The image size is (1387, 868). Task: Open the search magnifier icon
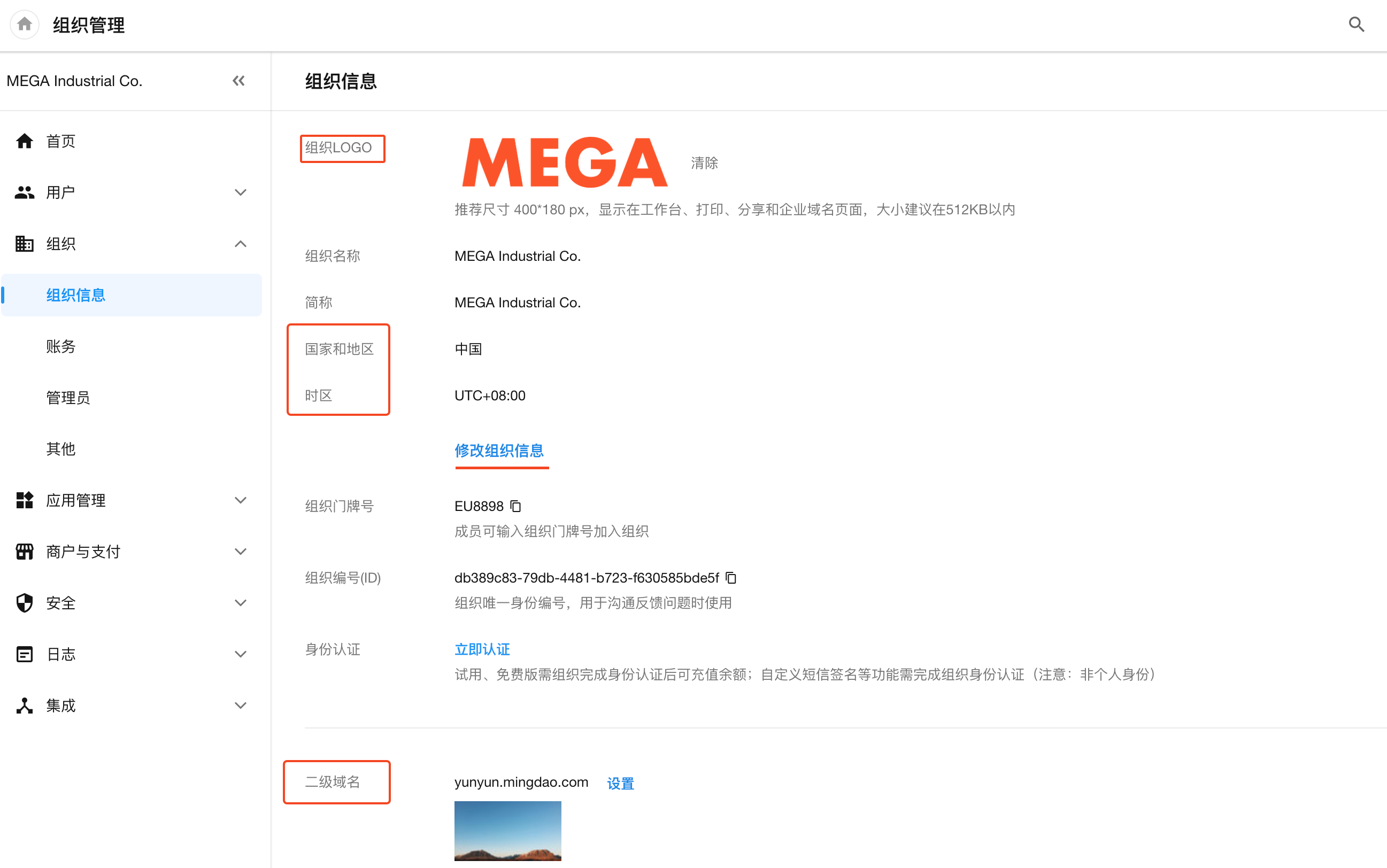1356,24
